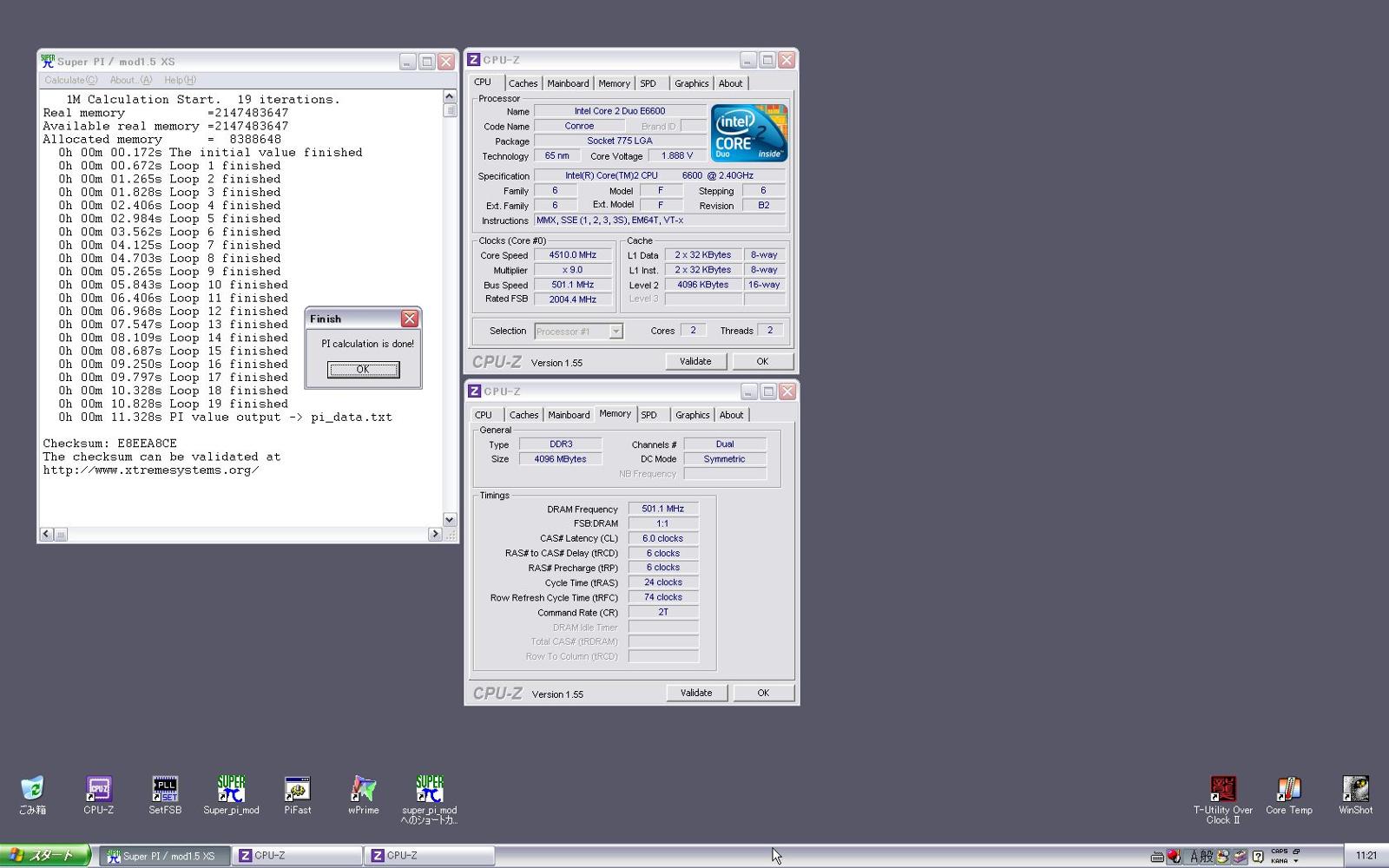Click Validate in the lower CPU-Z window

point(696,693)
